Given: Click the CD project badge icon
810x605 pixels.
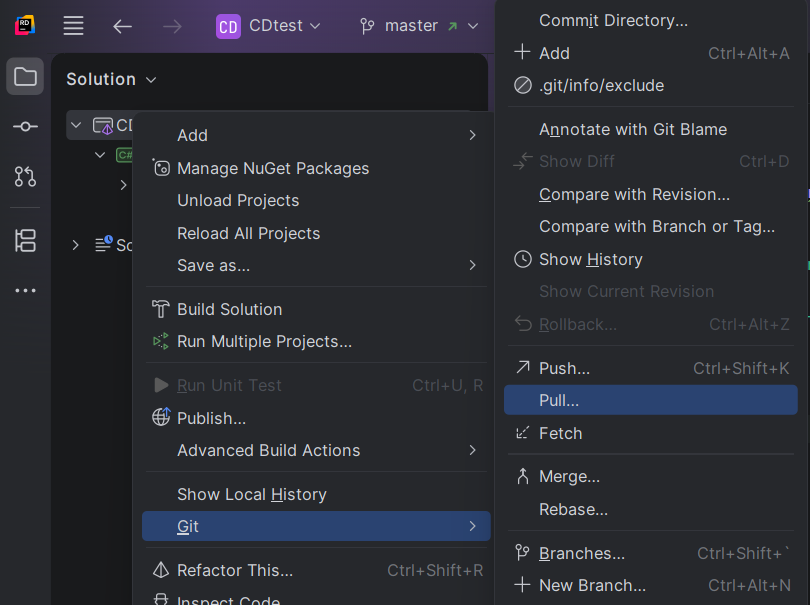Looking at the screenshot, I should click(228, 26).
